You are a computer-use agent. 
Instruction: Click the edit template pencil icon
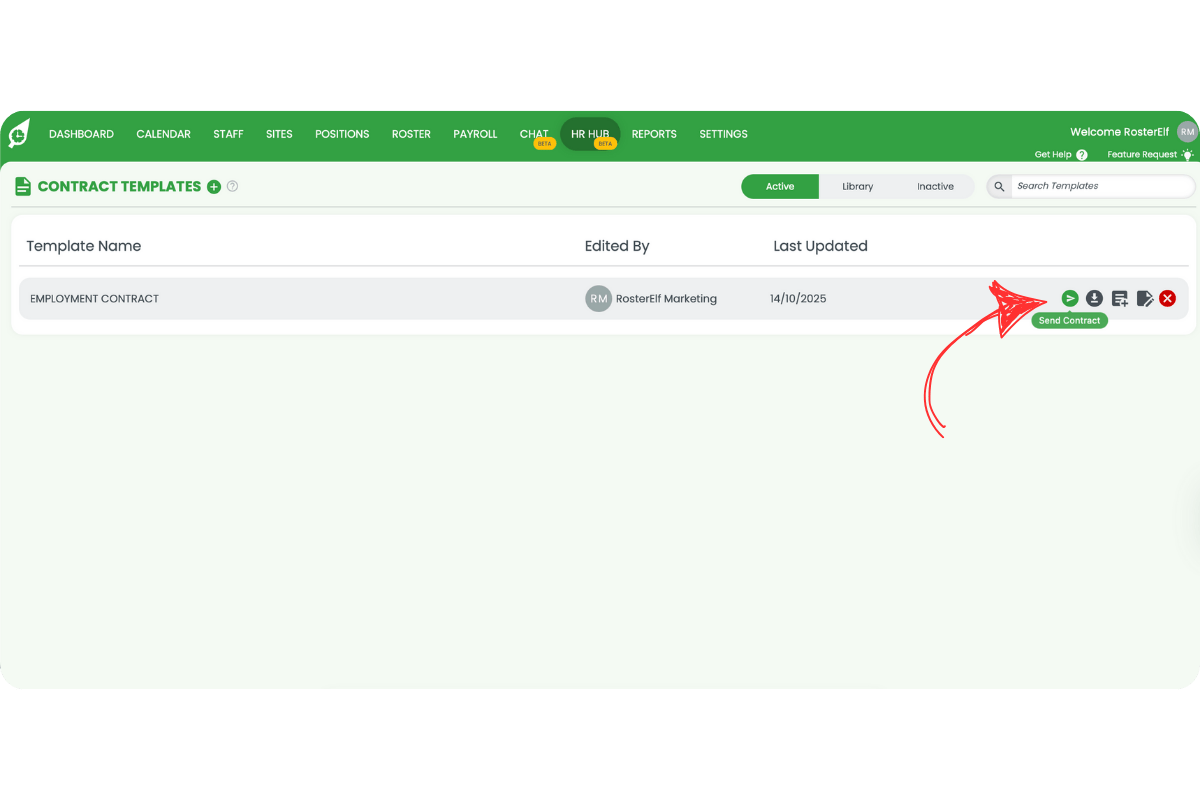(1144, 298)
